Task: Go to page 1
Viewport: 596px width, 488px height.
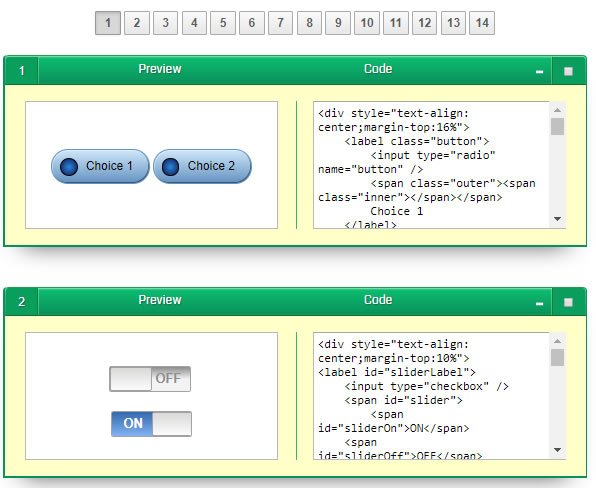Action: coord(108,23)
